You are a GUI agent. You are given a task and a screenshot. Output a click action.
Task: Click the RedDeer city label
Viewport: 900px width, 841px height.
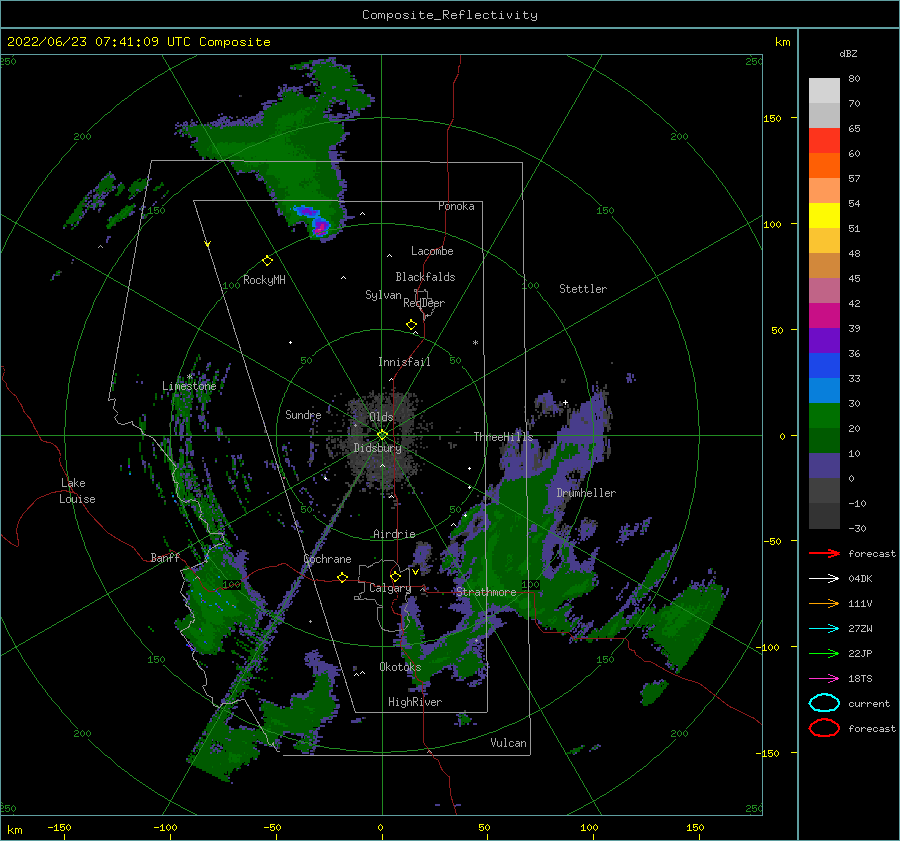point(424,303)
